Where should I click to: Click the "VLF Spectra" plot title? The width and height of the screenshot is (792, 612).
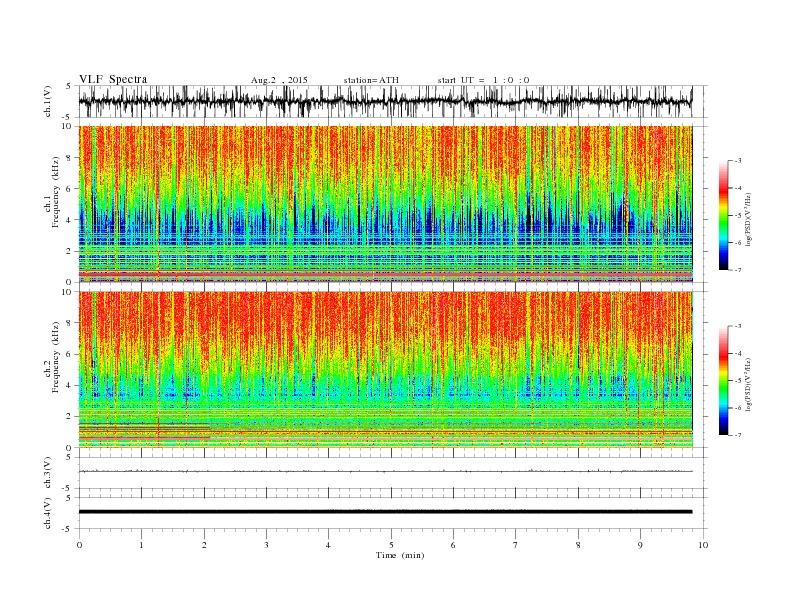[113, 79]
